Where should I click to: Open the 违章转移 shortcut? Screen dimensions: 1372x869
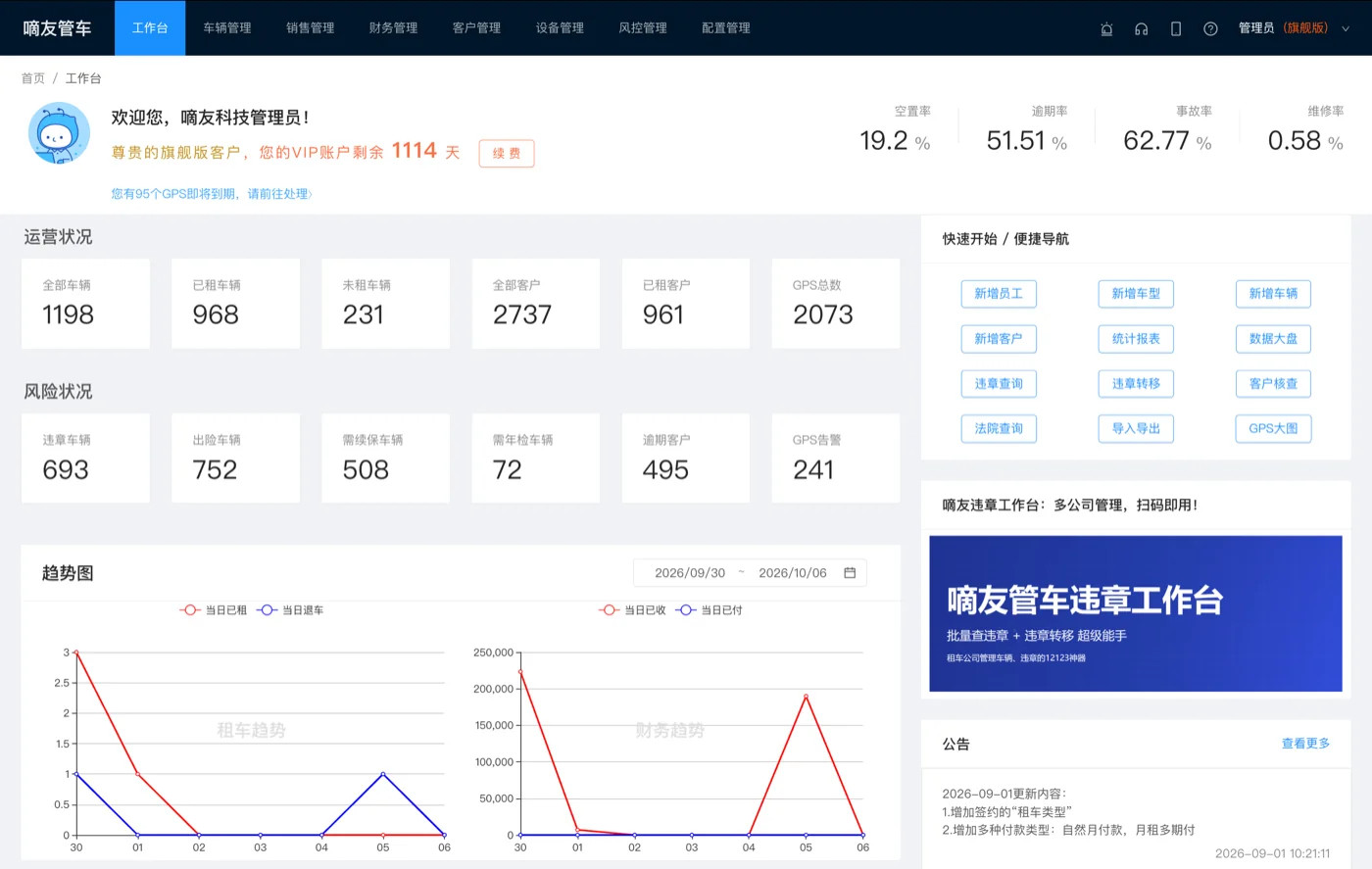(x=1136, y=384)
